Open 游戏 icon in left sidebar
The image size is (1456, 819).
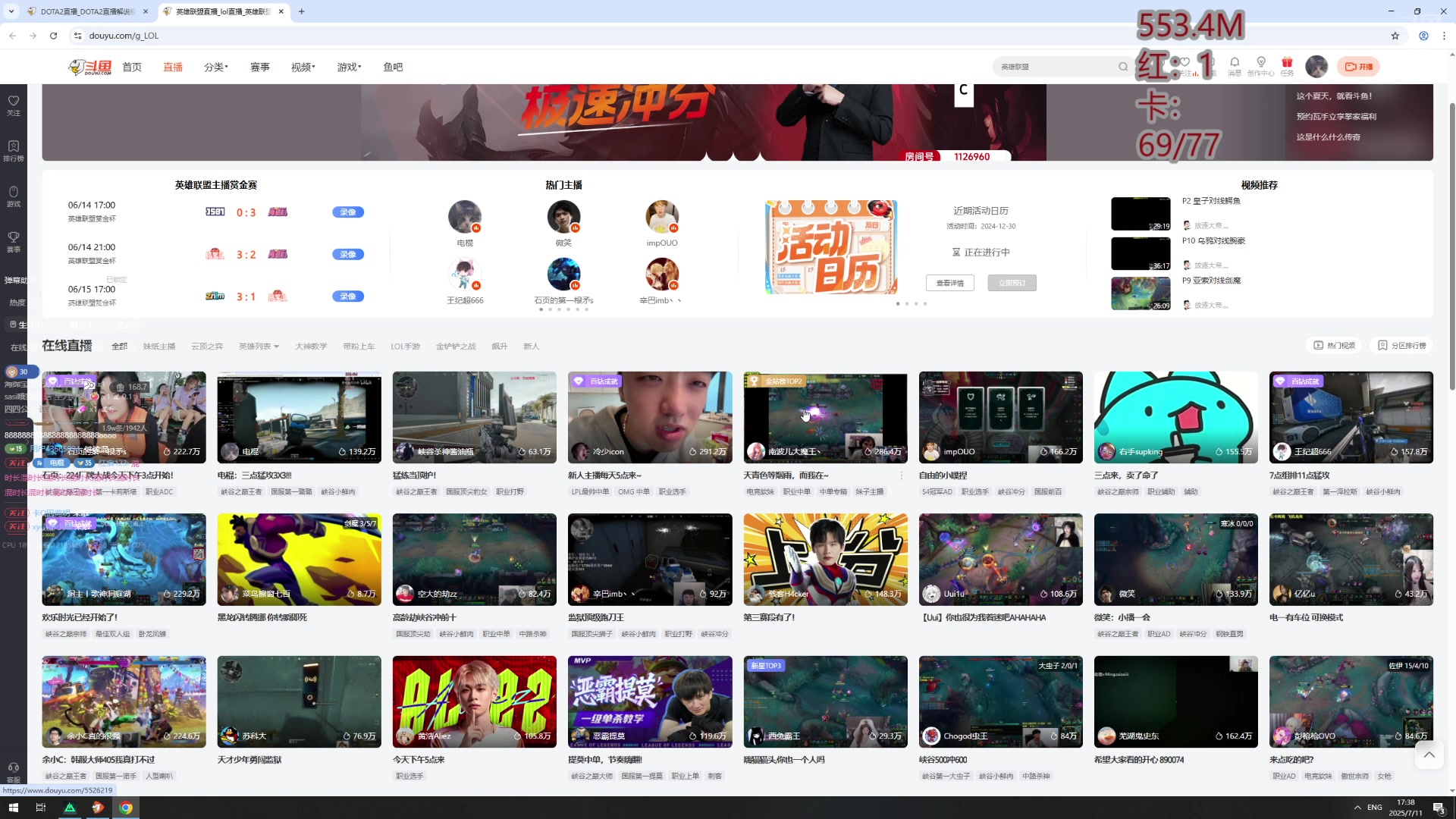(14, 196)
